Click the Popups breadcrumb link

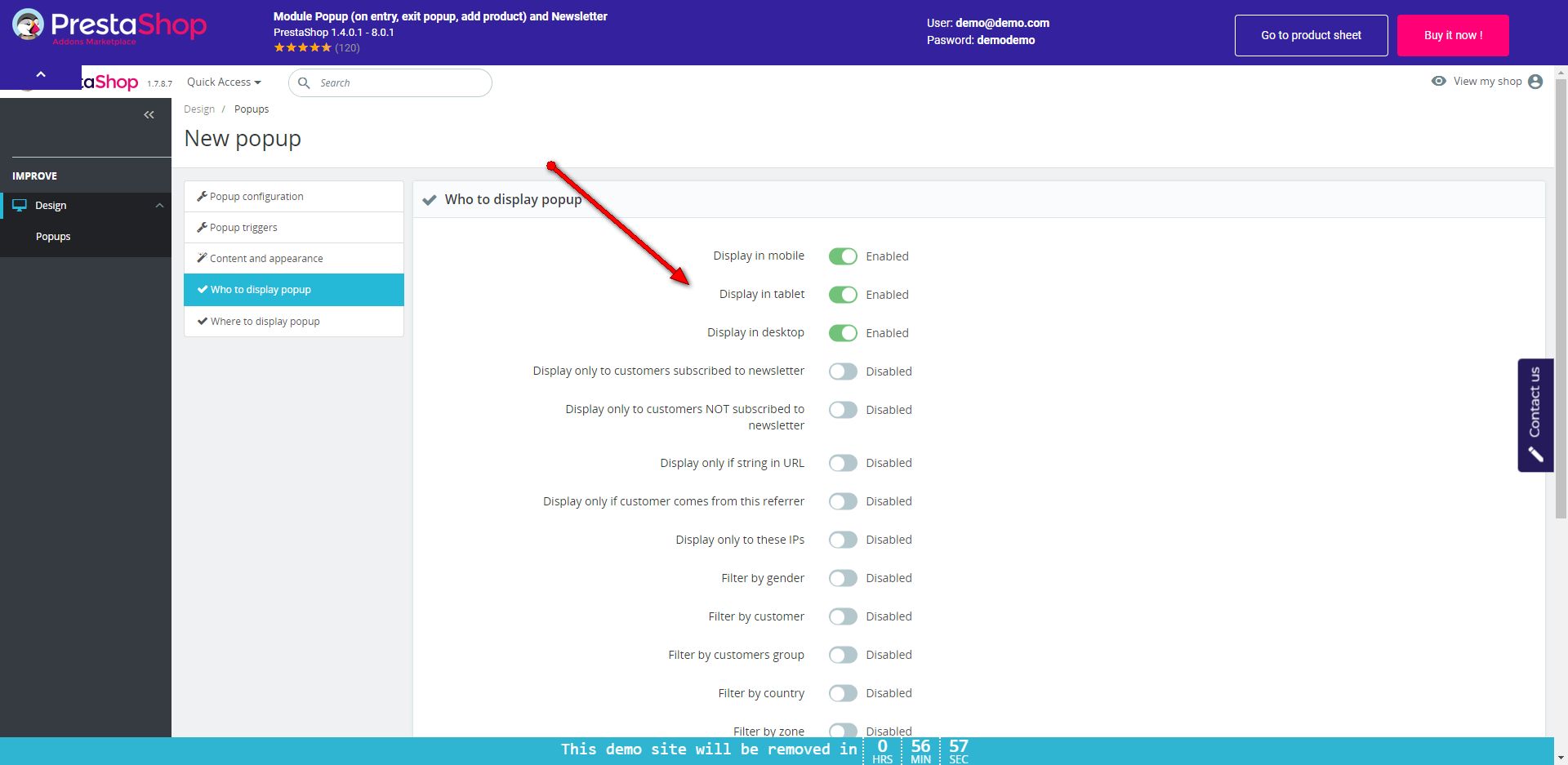pos(252,109)
